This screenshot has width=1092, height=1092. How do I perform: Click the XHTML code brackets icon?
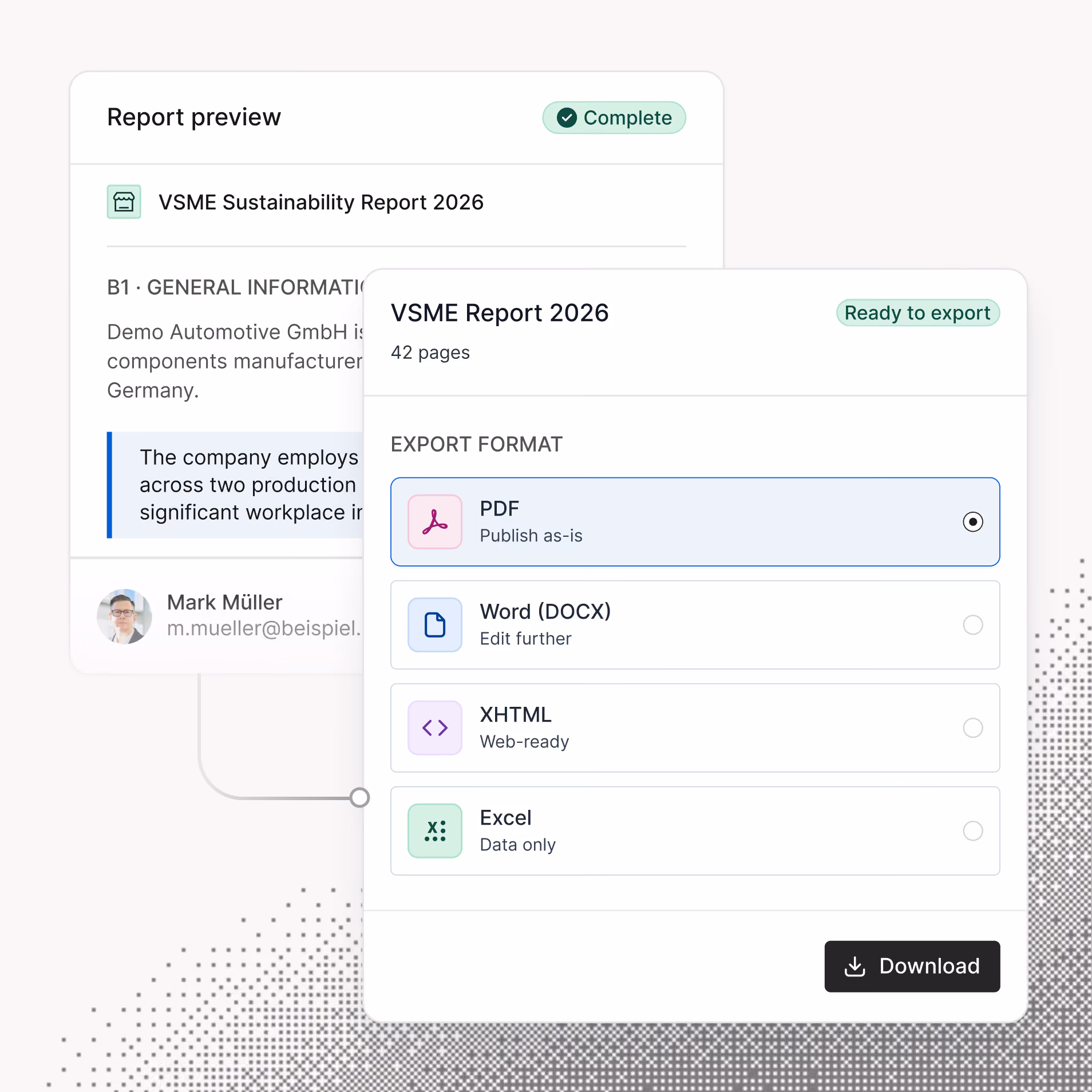435,728
